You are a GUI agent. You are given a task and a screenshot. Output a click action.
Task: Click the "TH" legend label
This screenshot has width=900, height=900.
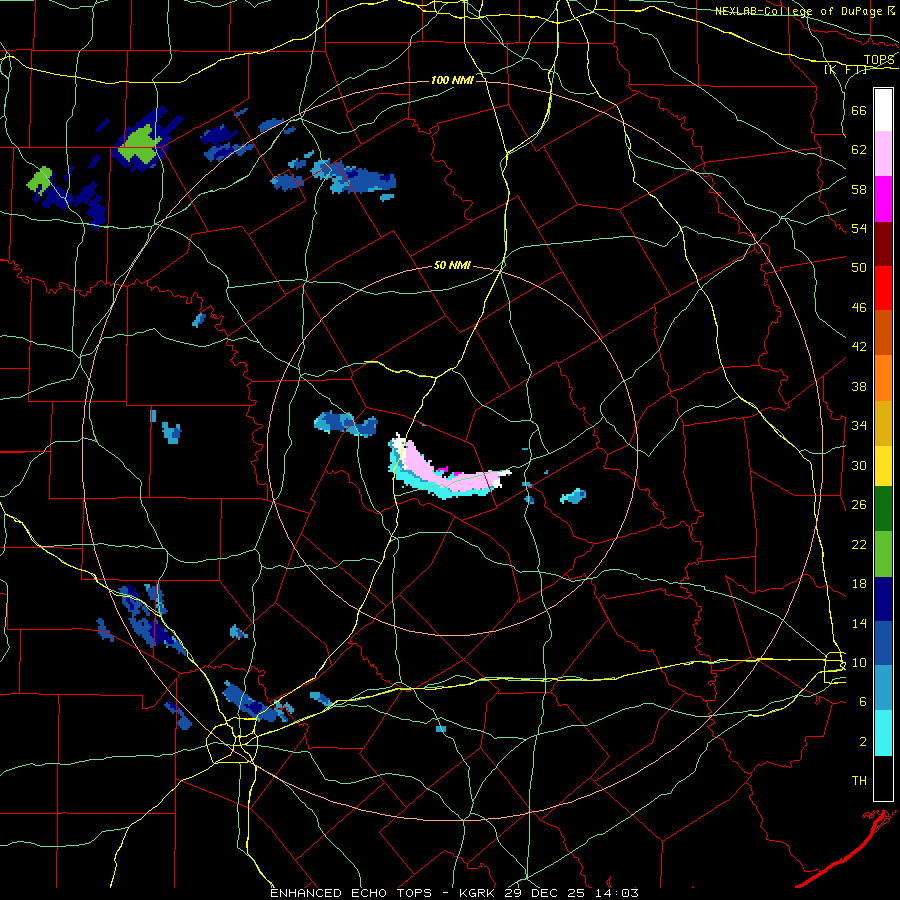859,781
